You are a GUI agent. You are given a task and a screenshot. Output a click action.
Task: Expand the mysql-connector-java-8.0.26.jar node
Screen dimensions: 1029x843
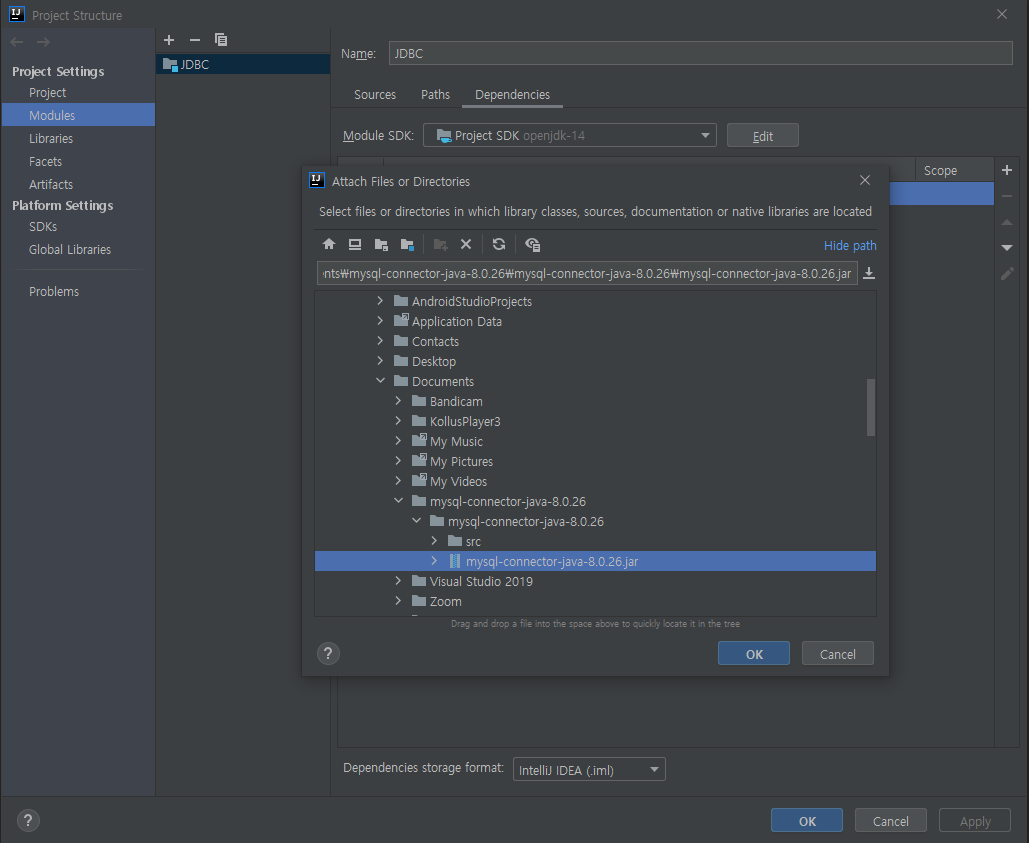click(x=434, y=561)
